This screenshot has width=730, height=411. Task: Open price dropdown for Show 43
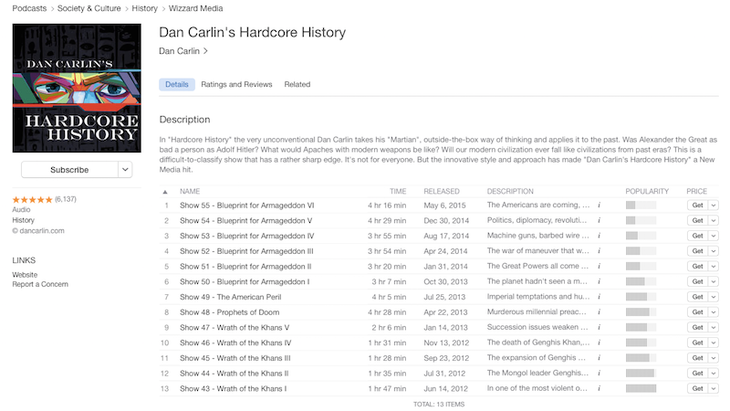coord(713,389)
